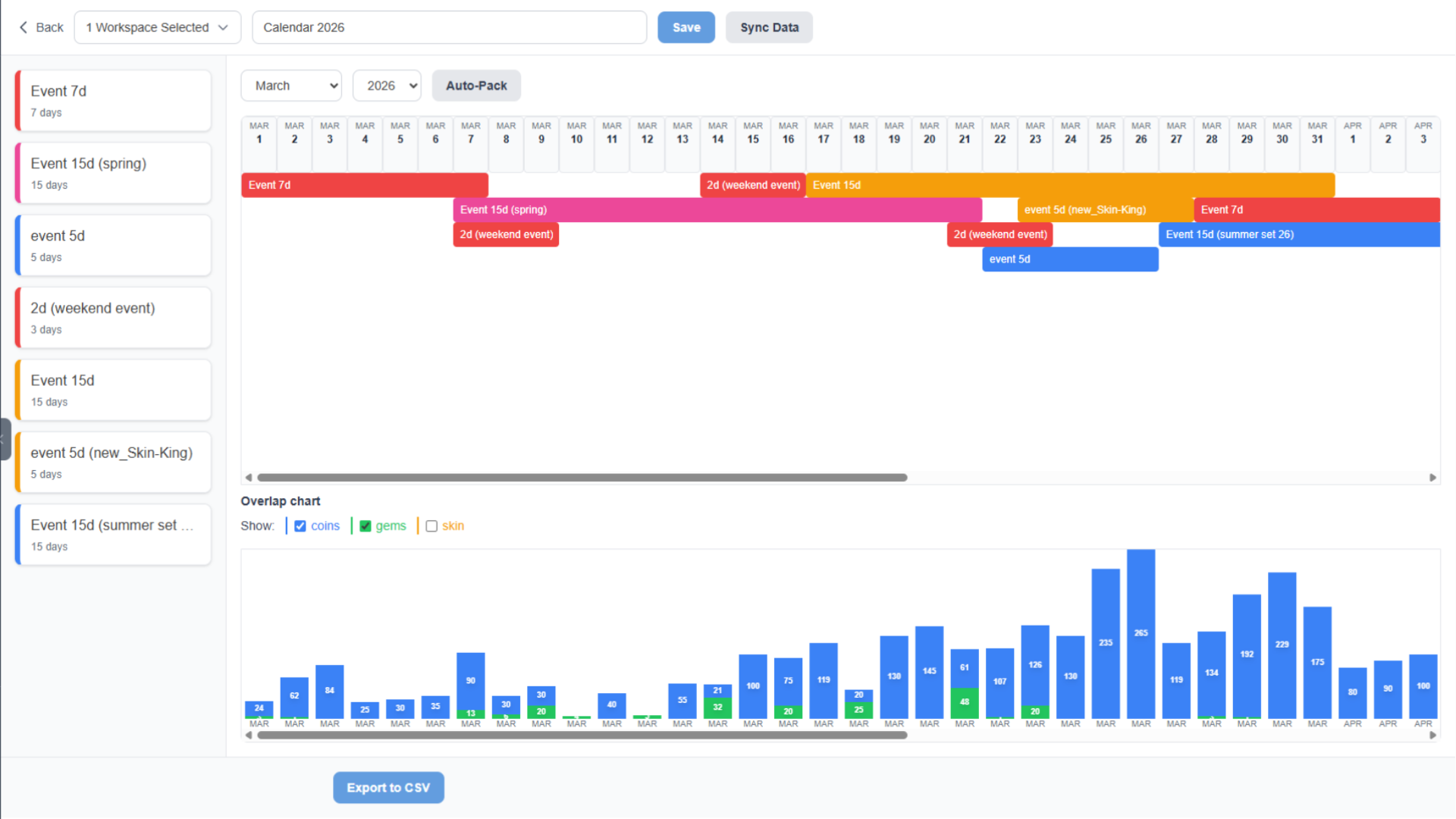Enable the skin checkbox in overlap chart

(x=431, y=526)
